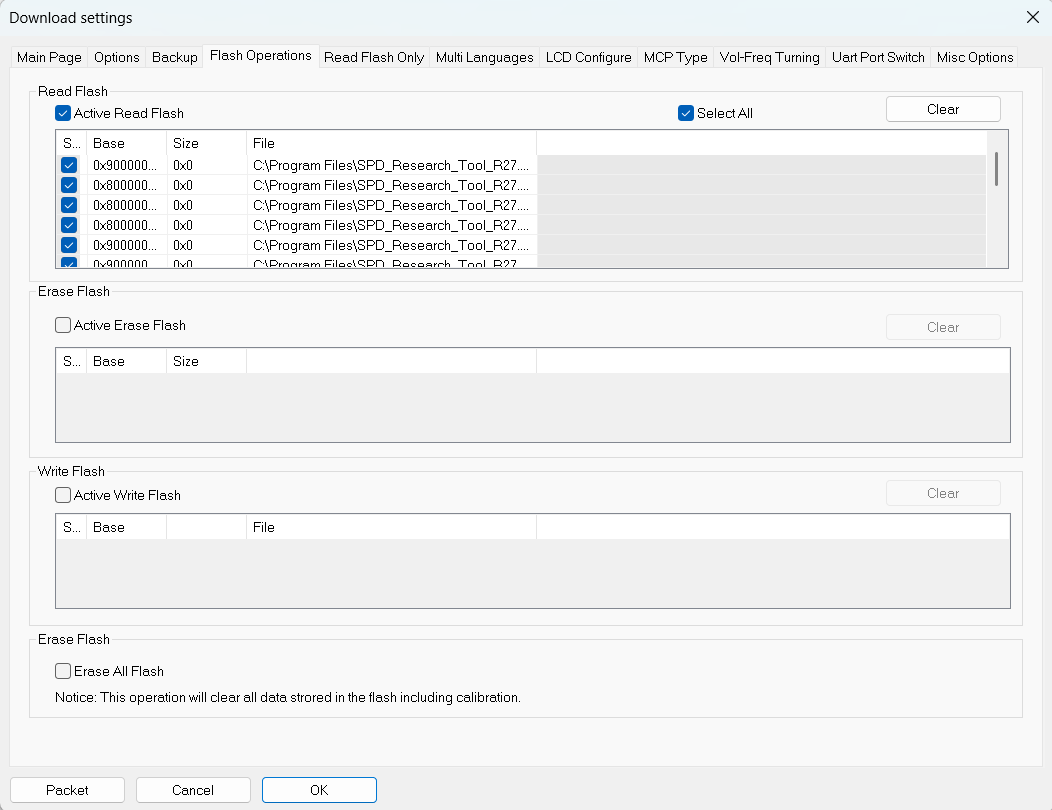
Task: Click the Read Flash list vertical scrollbar
Action: [996, 170]
